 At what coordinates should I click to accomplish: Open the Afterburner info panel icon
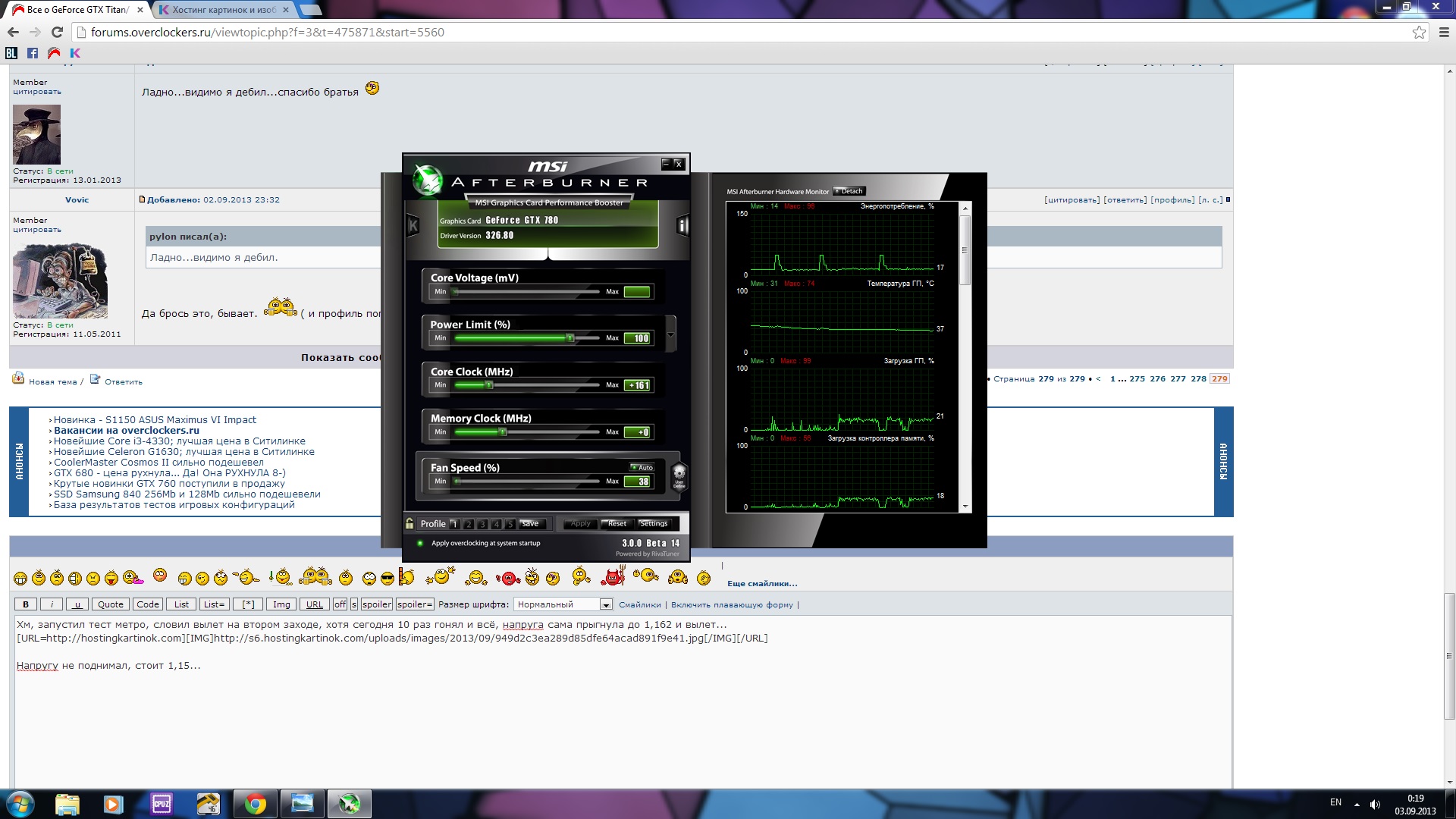point(682,225)
